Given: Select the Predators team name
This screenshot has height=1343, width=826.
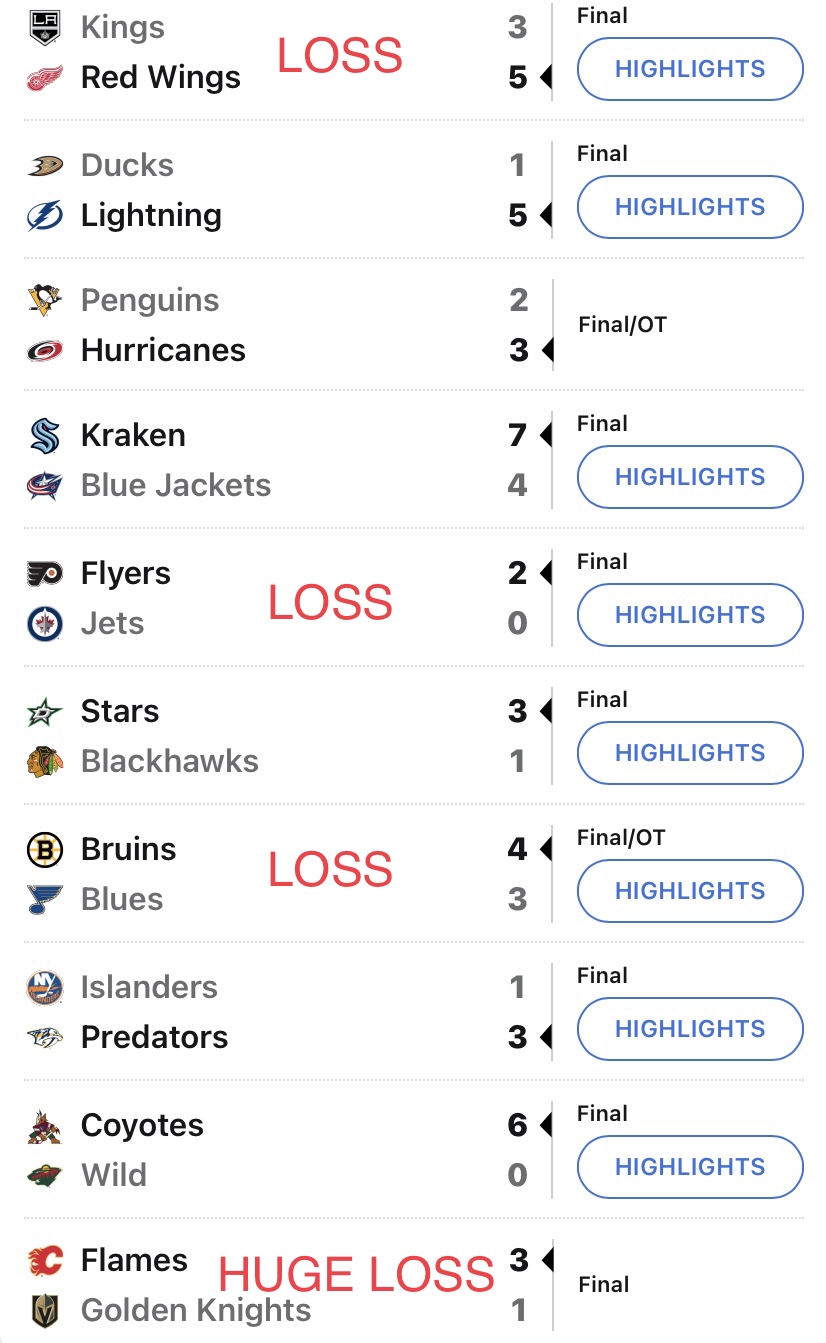Looking at the screenshot, I should pyautogui.click(x=154, y=1037).
